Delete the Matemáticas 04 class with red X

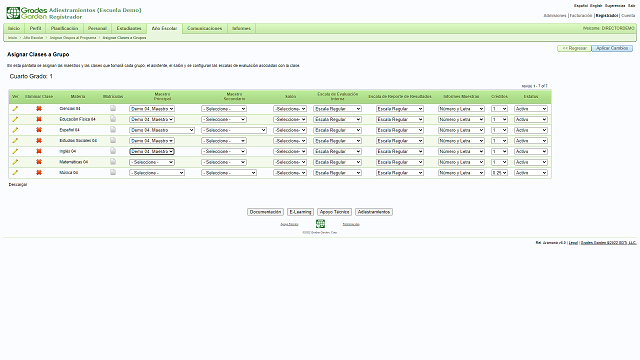click(39, 162)
